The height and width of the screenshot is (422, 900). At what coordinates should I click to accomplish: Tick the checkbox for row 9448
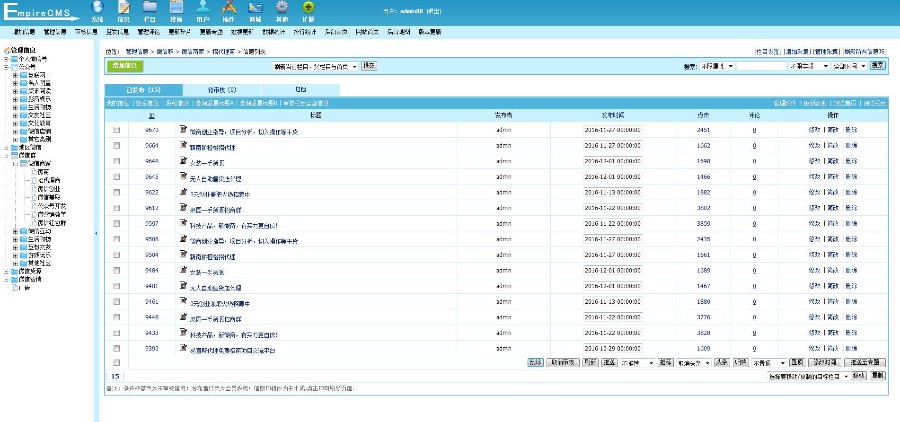pos(117,317)
